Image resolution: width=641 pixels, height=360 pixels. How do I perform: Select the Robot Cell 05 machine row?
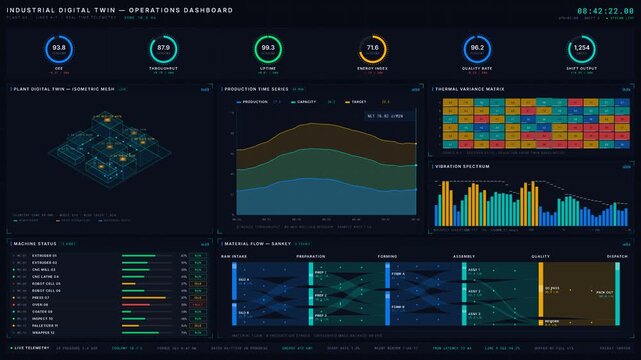[109, 284]
